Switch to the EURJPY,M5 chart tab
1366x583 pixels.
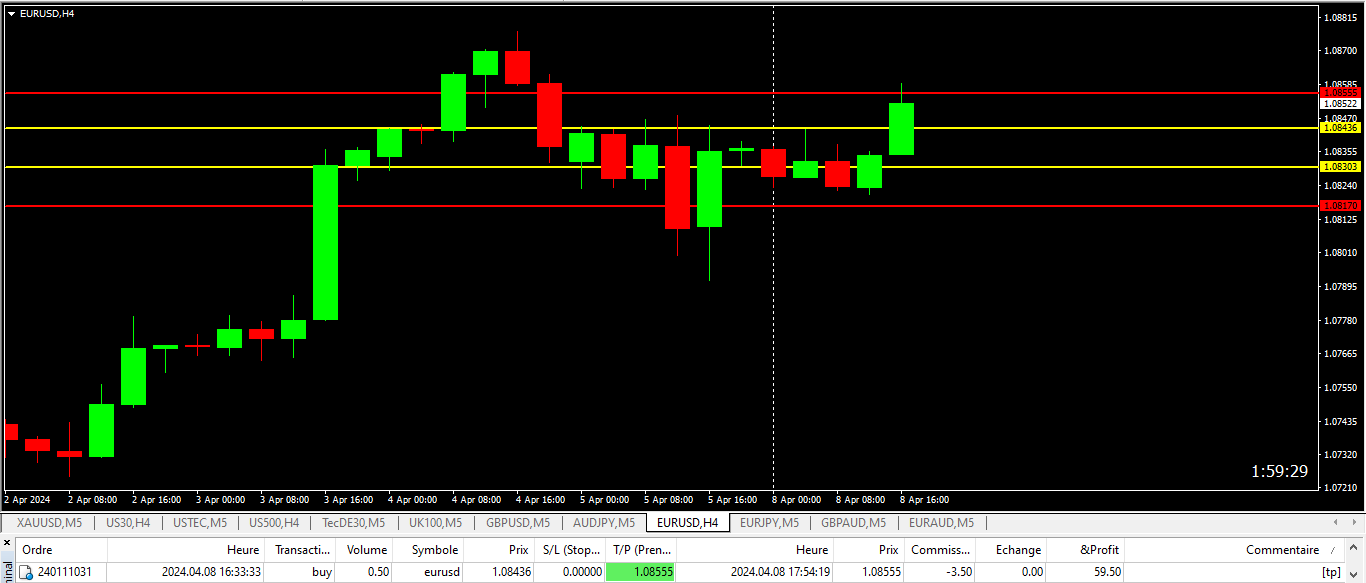pyautogui.click(x=770, y=523)
